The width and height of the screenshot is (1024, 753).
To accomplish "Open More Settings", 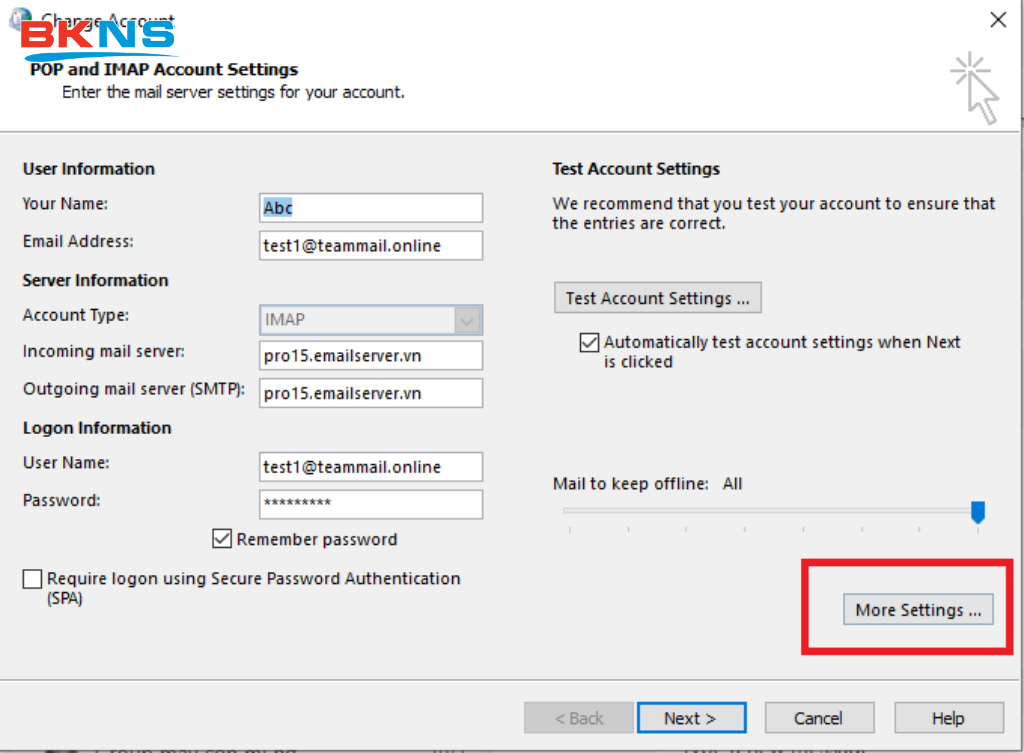I will click(918, 610).
